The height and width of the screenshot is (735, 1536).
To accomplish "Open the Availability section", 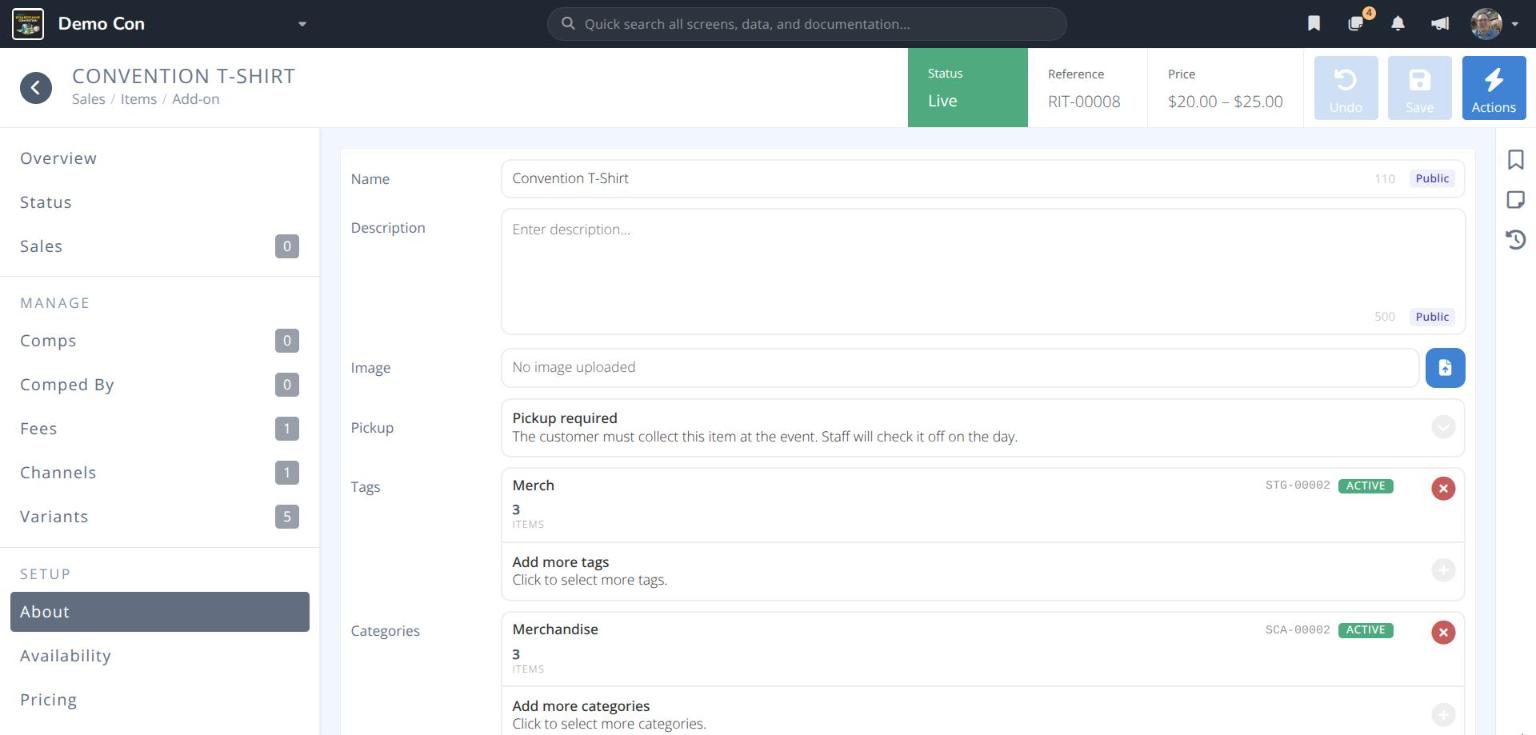I will click(160, 656).
